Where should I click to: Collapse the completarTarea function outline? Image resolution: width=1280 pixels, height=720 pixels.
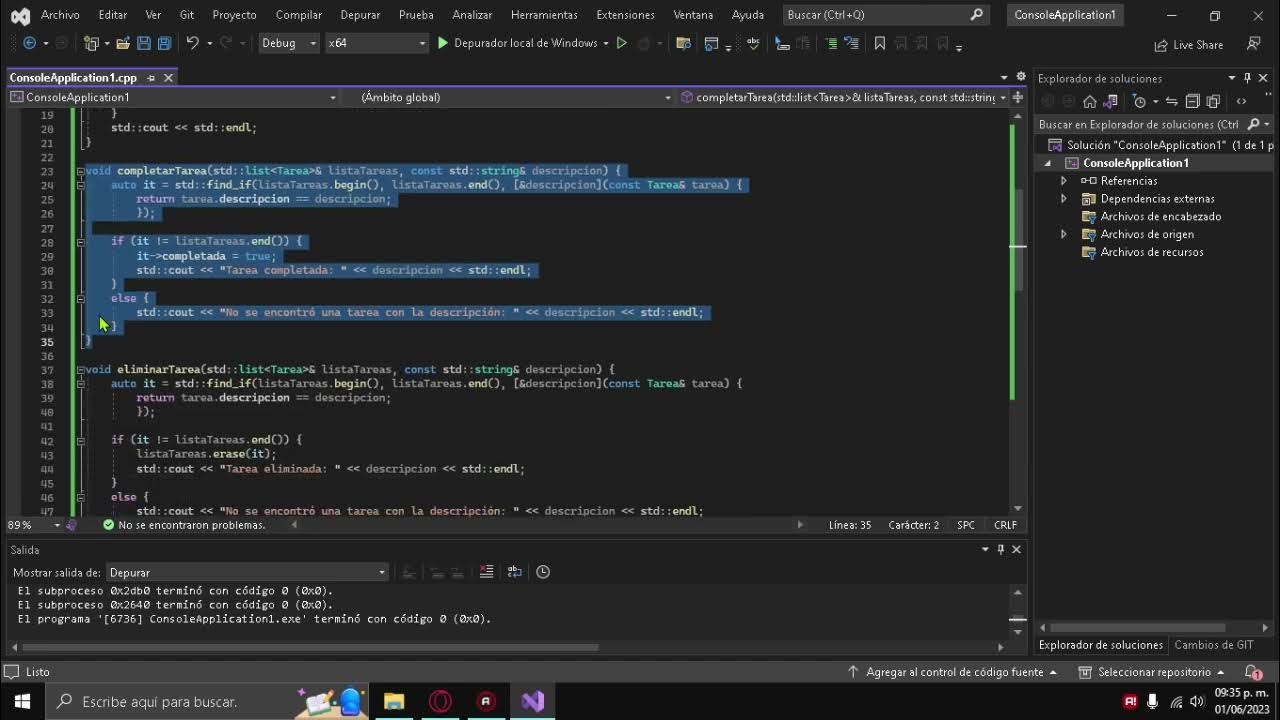[79, 171]
